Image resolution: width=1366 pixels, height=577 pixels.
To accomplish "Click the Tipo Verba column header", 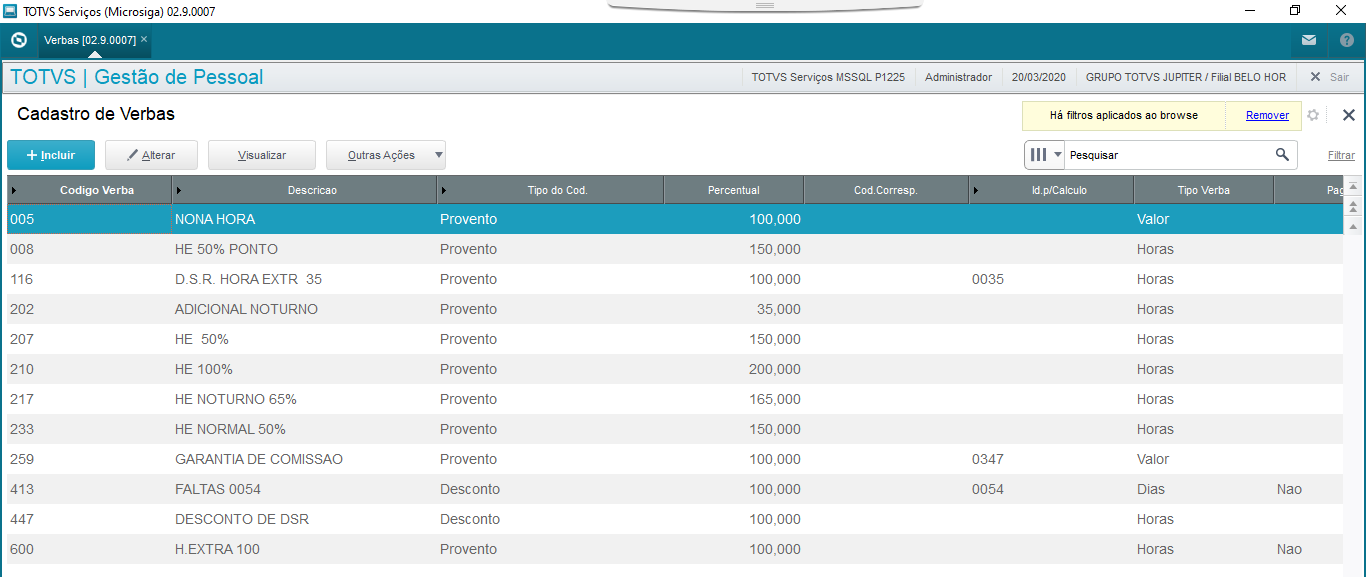I will point(1204,190).
